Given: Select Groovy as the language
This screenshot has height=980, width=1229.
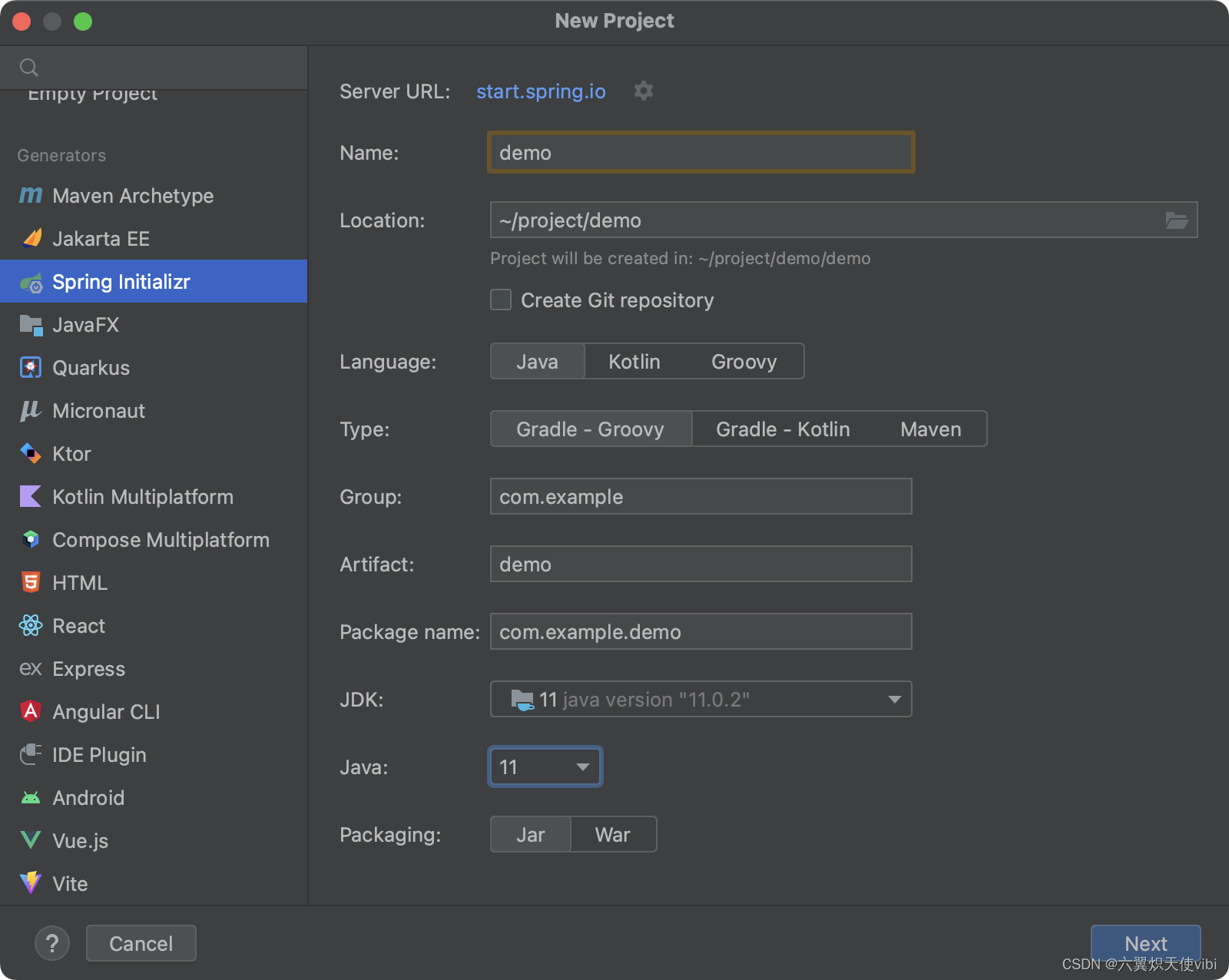Looking at the screenshot, I should click(x=744, y=361).
